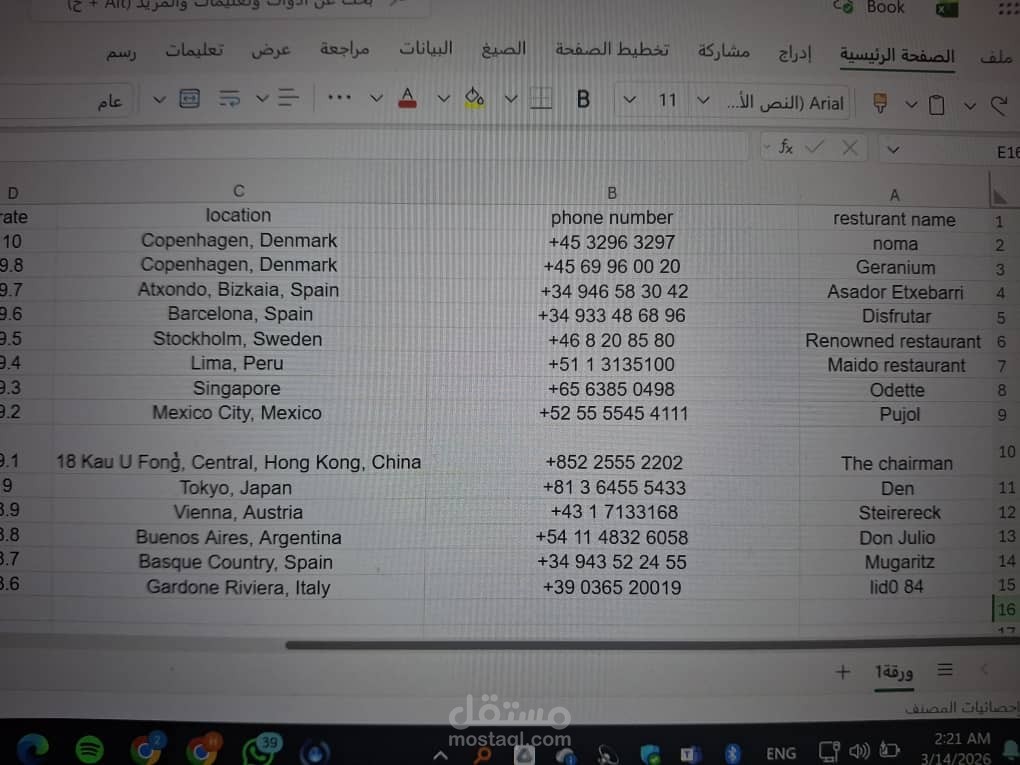Click the font color A icon

tap(407, 98)
